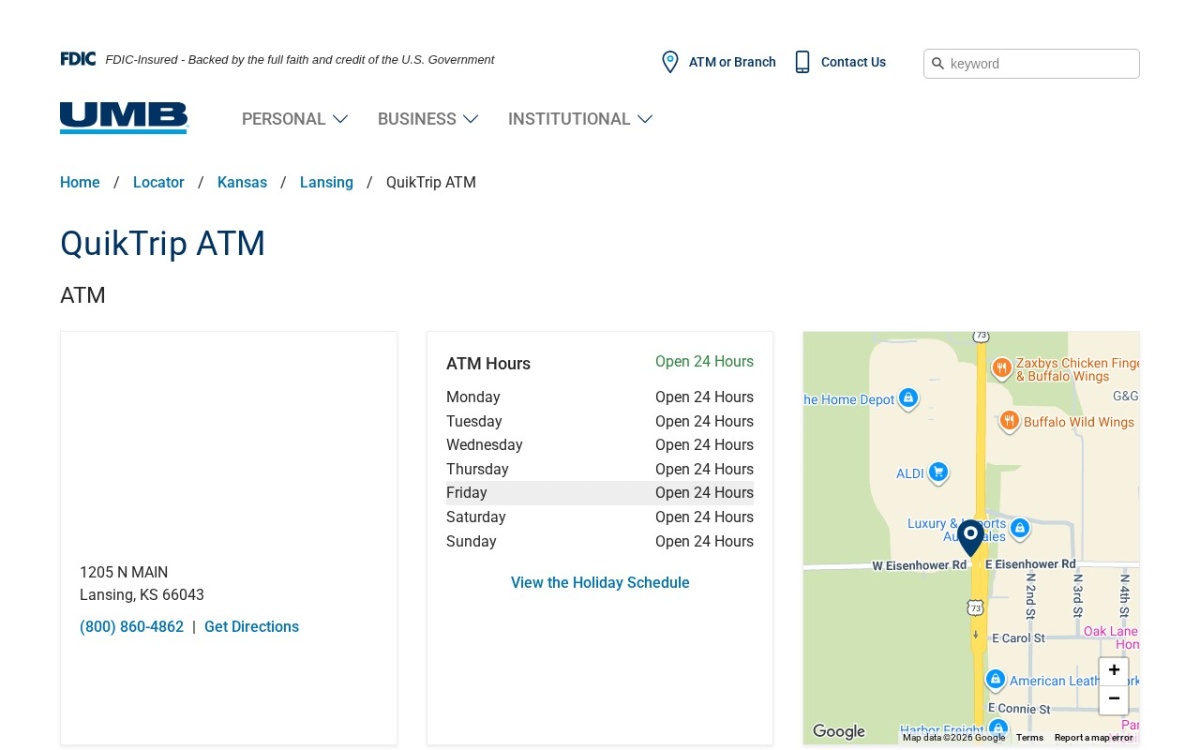Open the map Terms link

pyautogui.click(x=1030, y=738)
